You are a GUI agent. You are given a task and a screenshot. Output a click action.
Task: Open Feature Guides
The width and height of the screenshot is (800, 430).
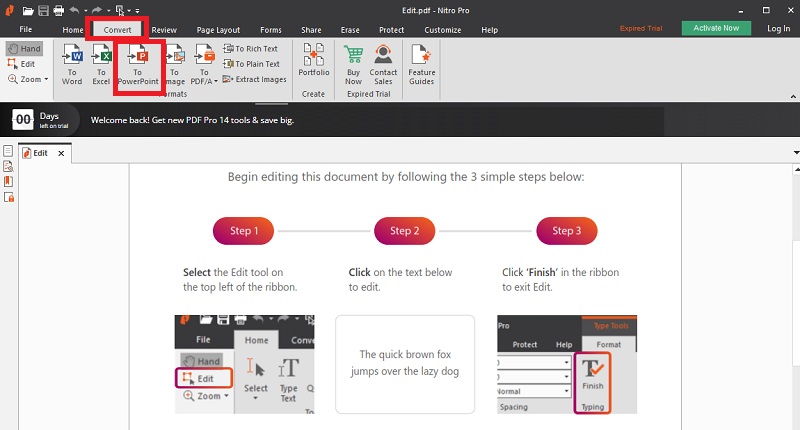coord(421,64)
